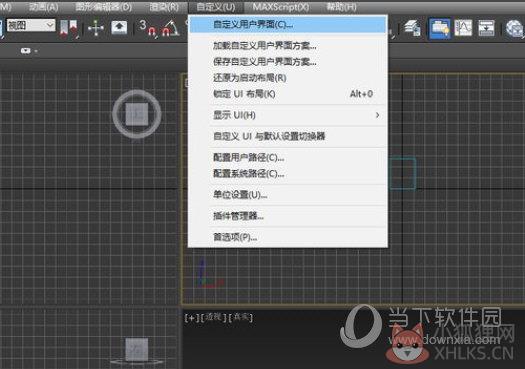
Task: Activate the Select and Manipulate cross icon
Action: (96, 28)
